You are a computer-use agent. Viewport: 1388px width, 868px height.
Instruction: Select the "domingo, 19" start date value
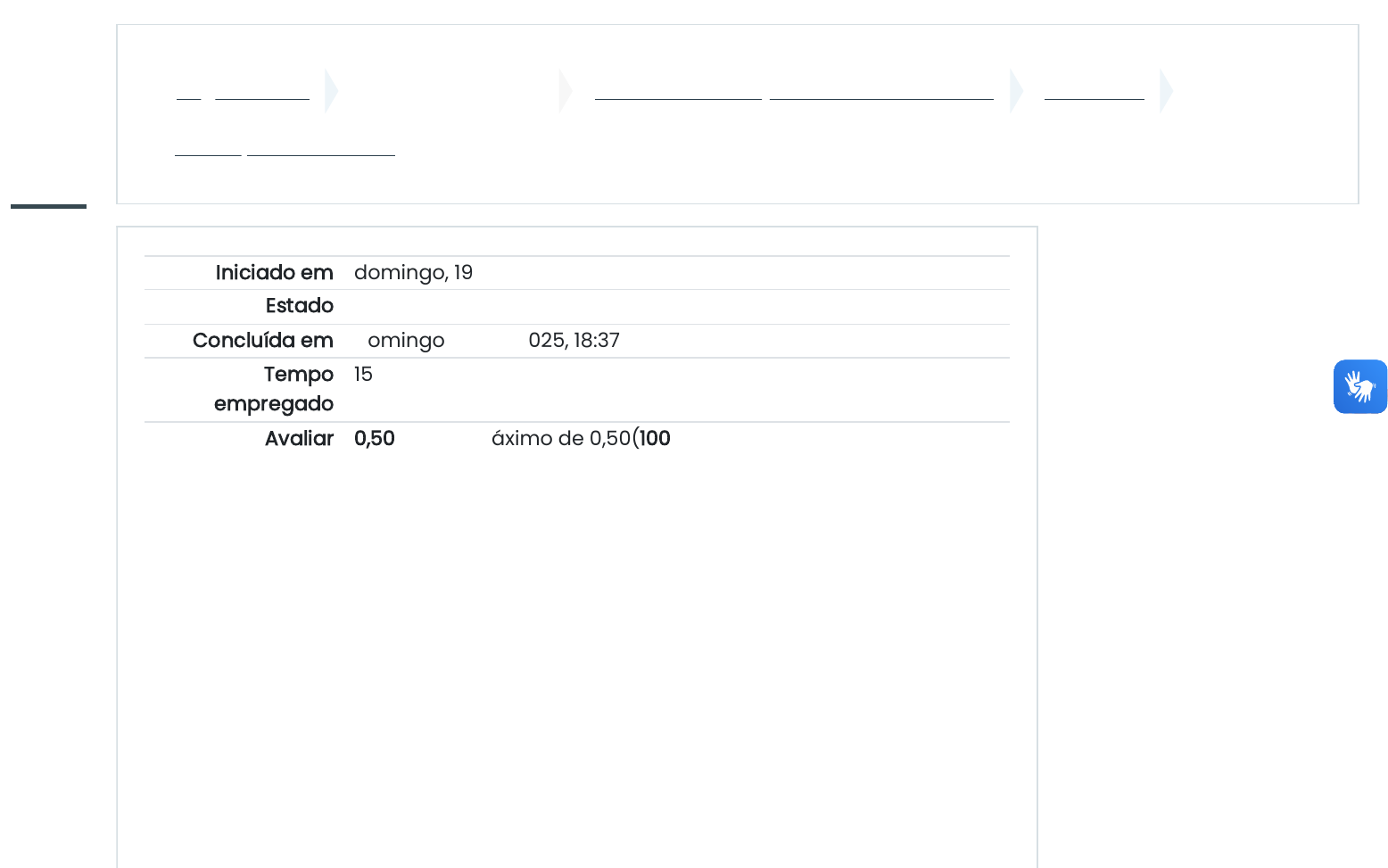coord(413,273)
